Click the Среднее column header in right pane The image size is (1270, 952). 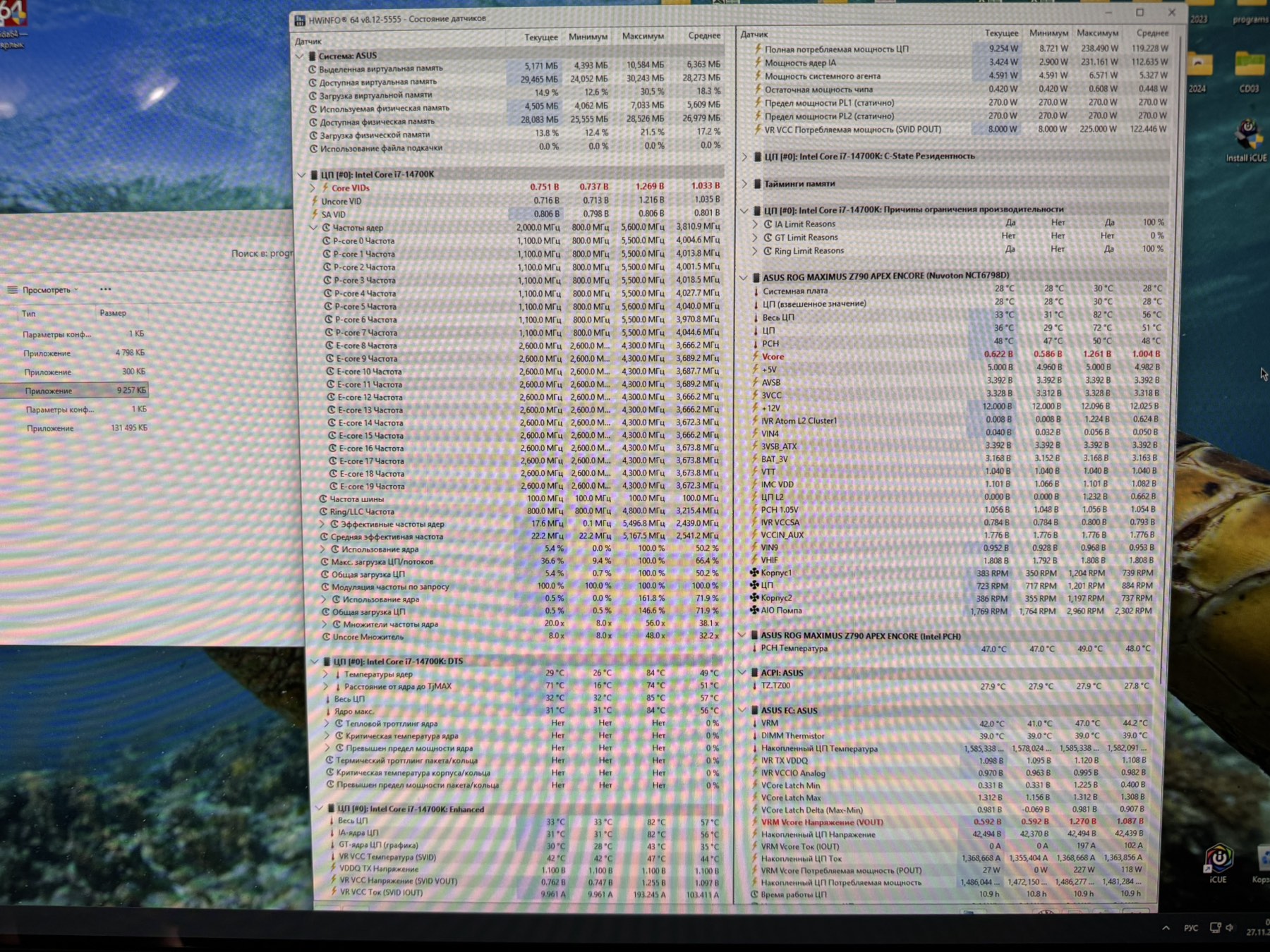pos(1152,33)
